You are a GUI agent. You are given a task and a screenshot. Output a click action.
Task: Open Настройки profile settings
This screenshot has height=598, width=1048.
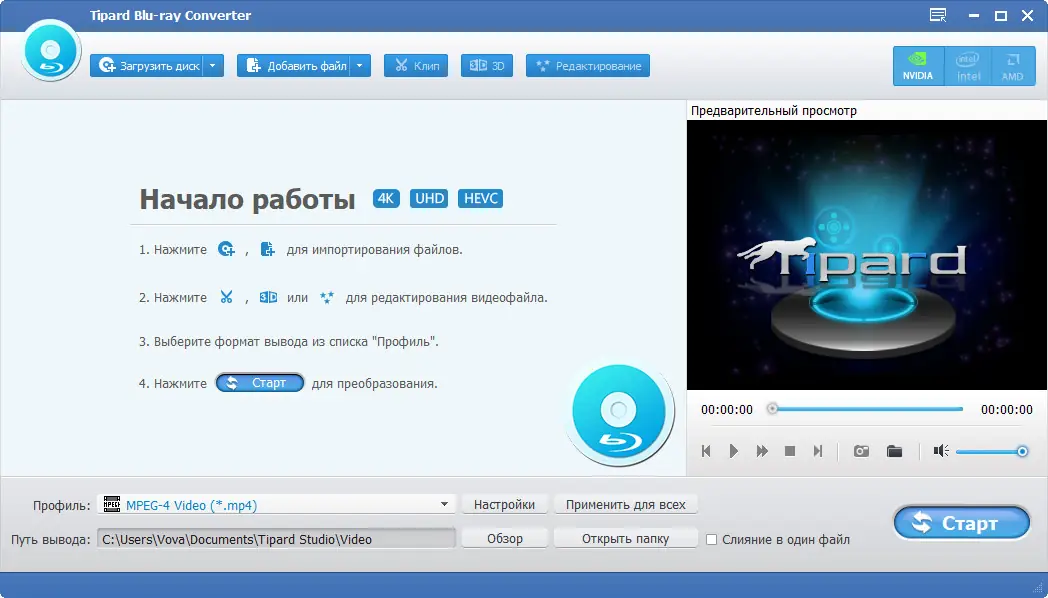point(505,504)
